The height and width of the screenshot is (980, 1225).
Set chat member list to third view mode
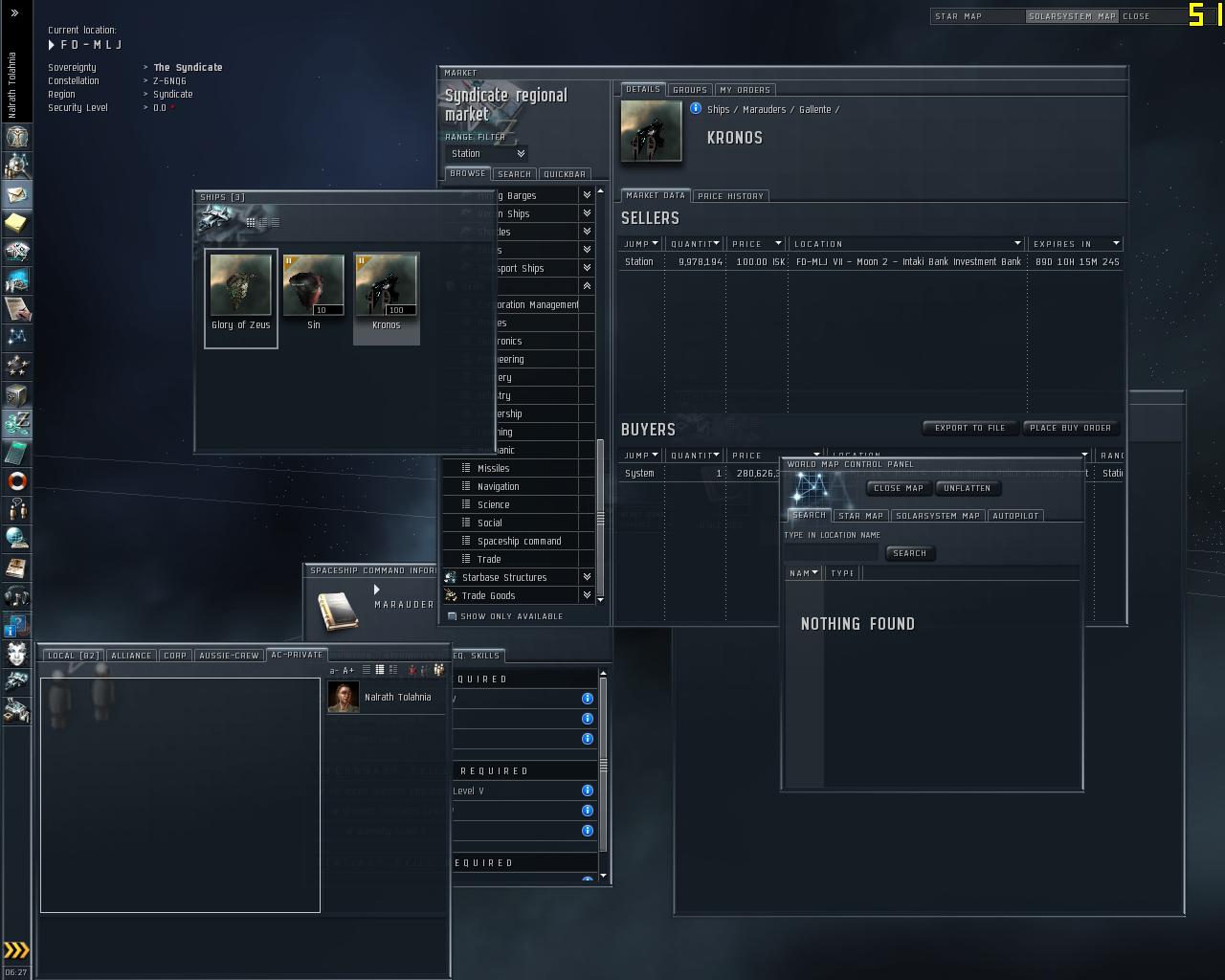(392, 670)
